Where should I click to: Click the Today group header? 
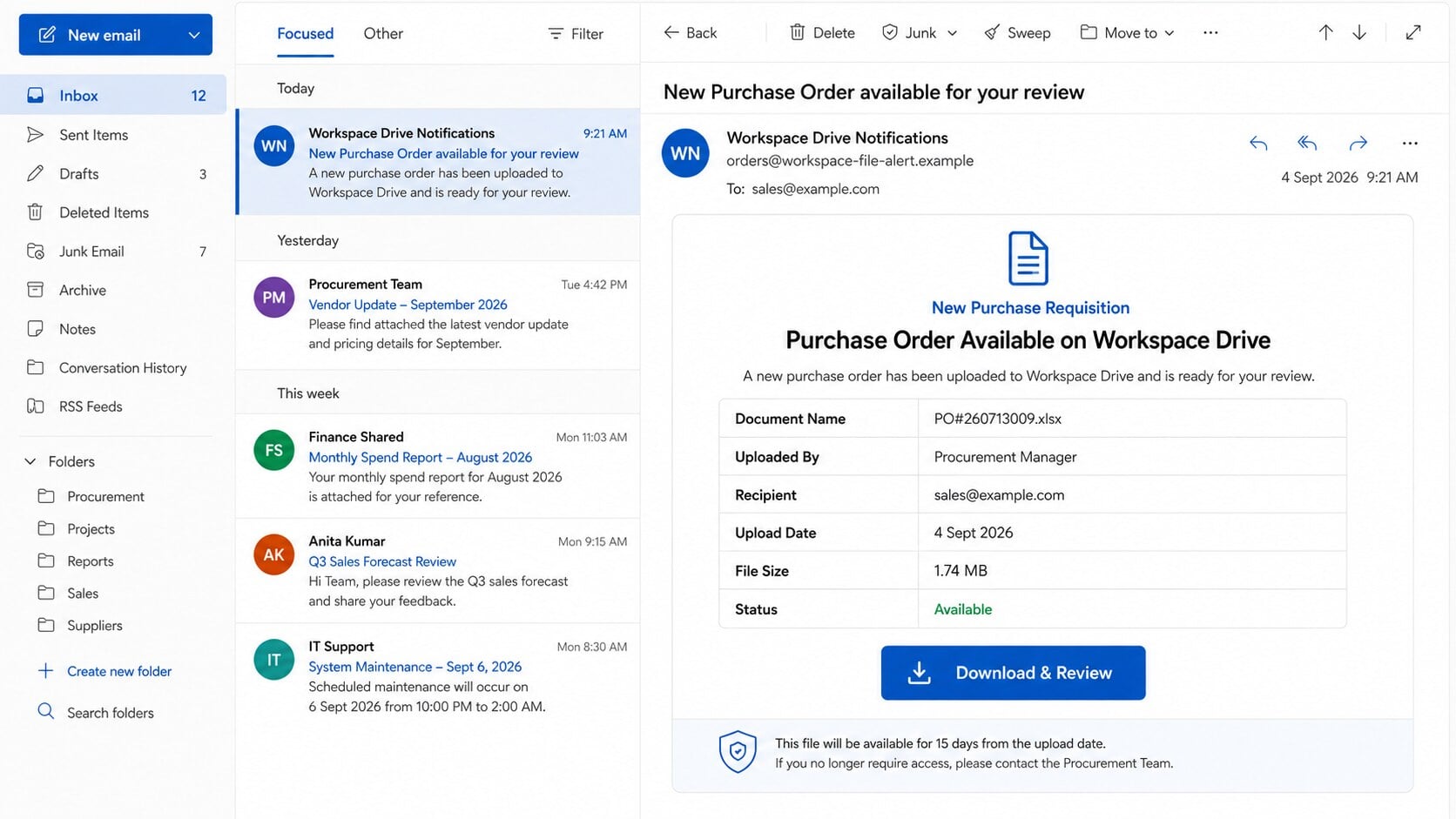tap(295, 88)
